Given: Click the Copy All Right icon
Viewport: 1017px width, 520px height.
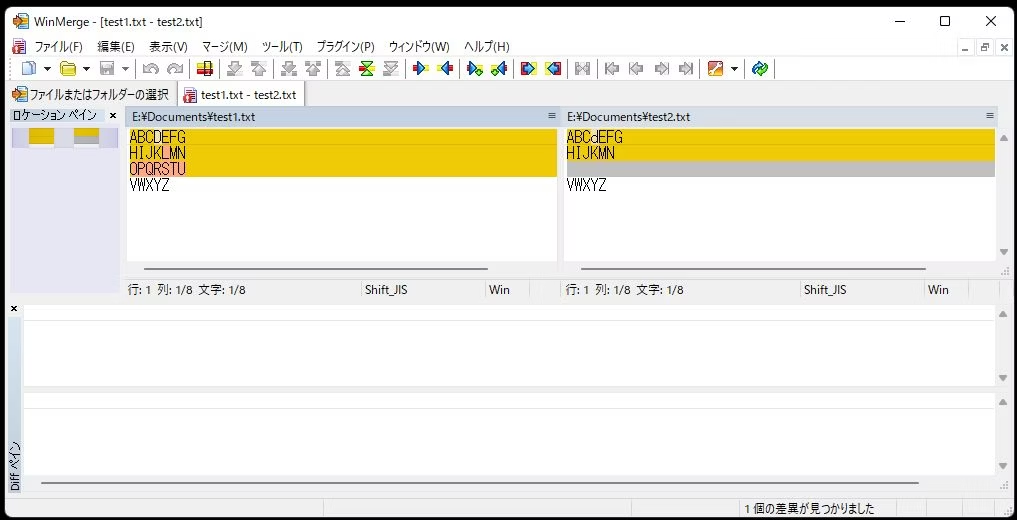Looking at the screenshot, I should coord(529,68).
